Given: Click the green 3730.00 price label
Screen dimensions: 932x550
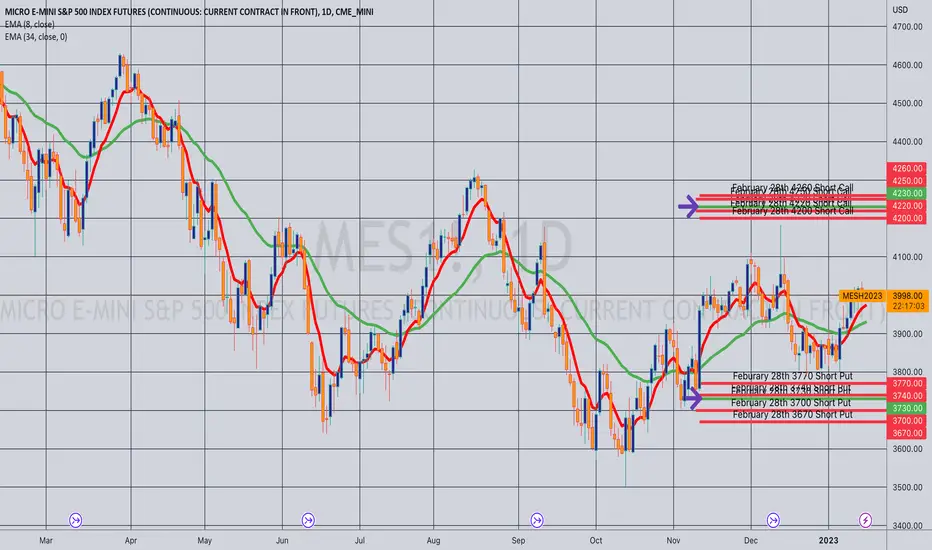Looking at the screenshot, I should 906,408.
